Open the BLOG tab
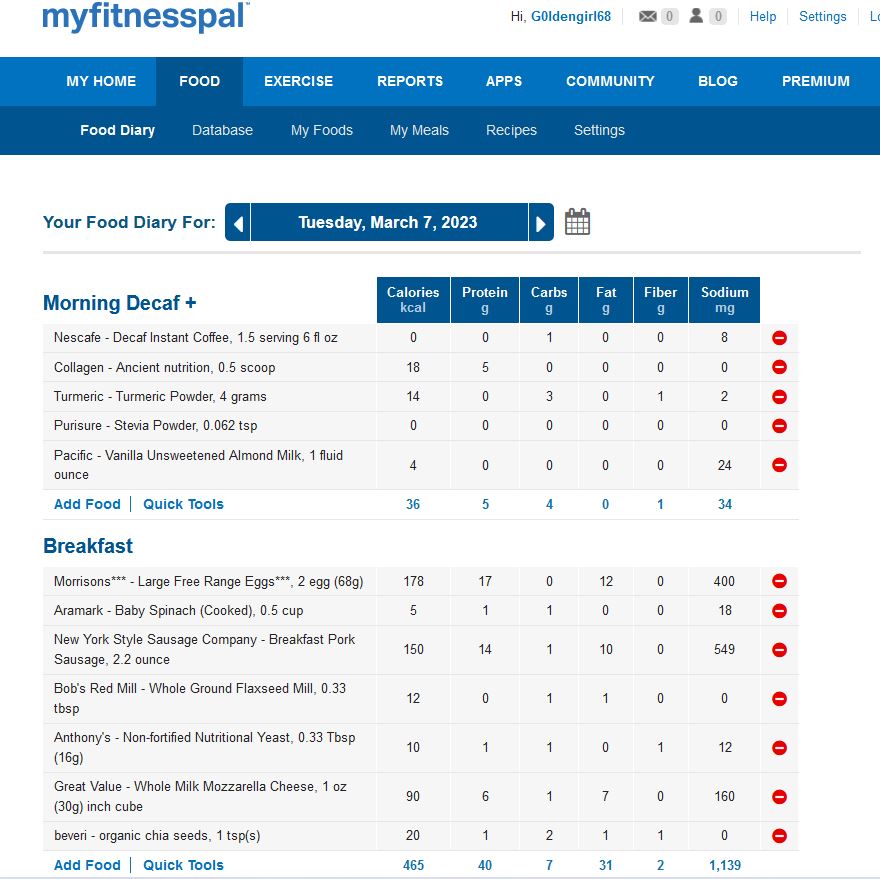This screenshot has width=880, height=879. coord(718,81)
